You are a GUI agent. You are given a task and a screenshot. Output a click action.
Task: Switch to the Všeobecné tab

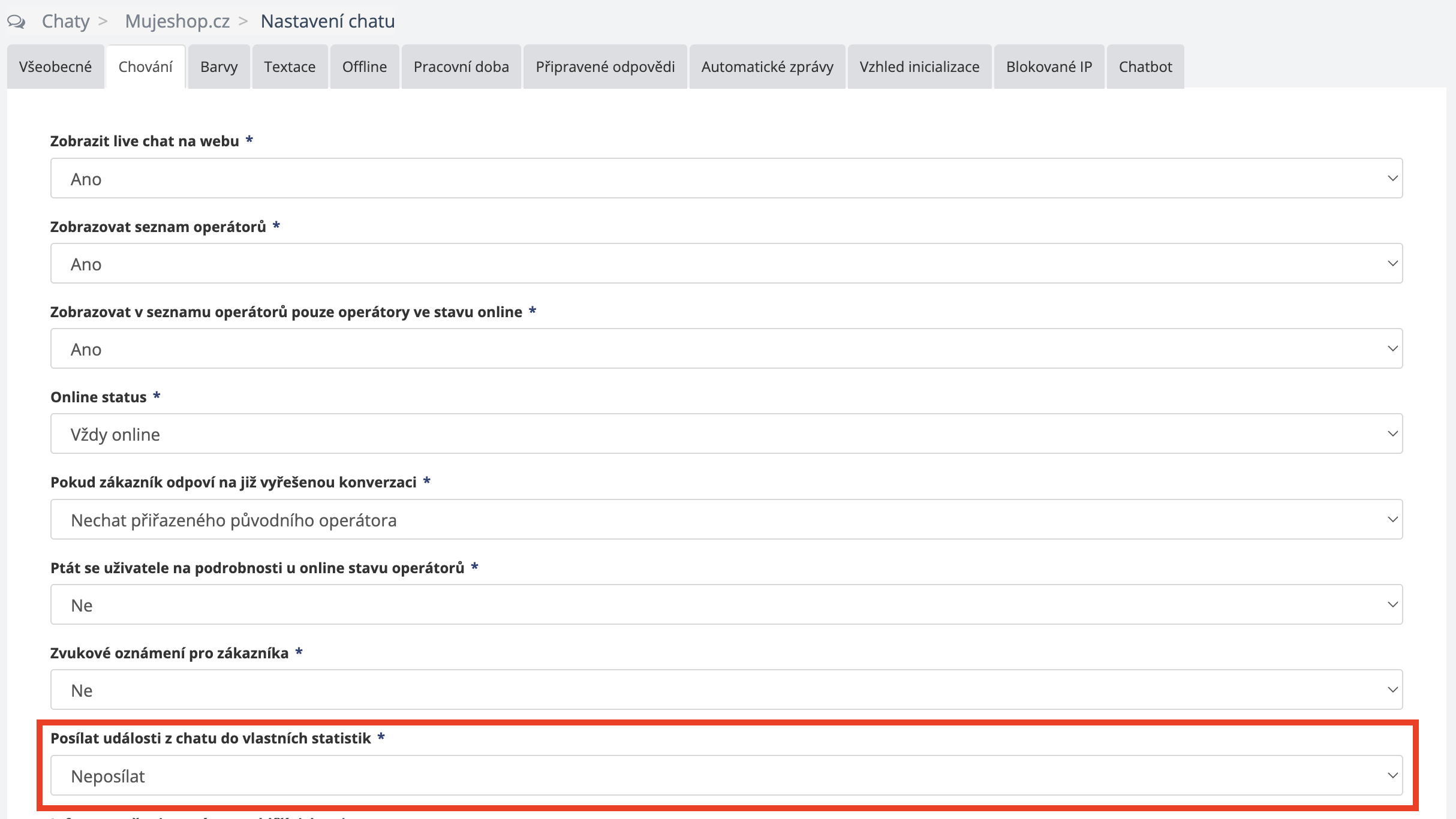point(55,67)
